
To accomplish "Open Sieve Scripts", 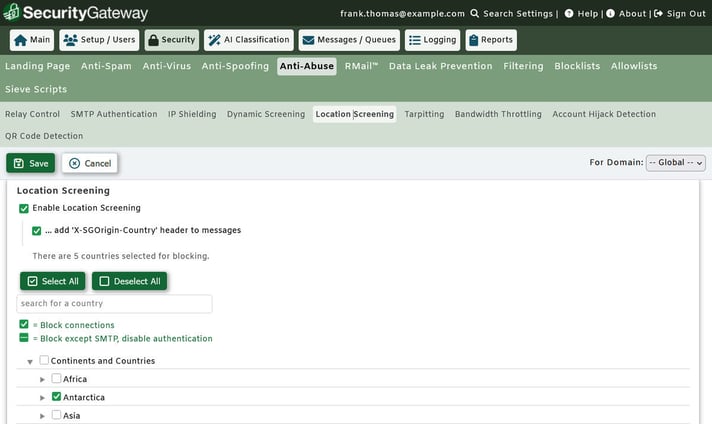I will tap(36, 89).
